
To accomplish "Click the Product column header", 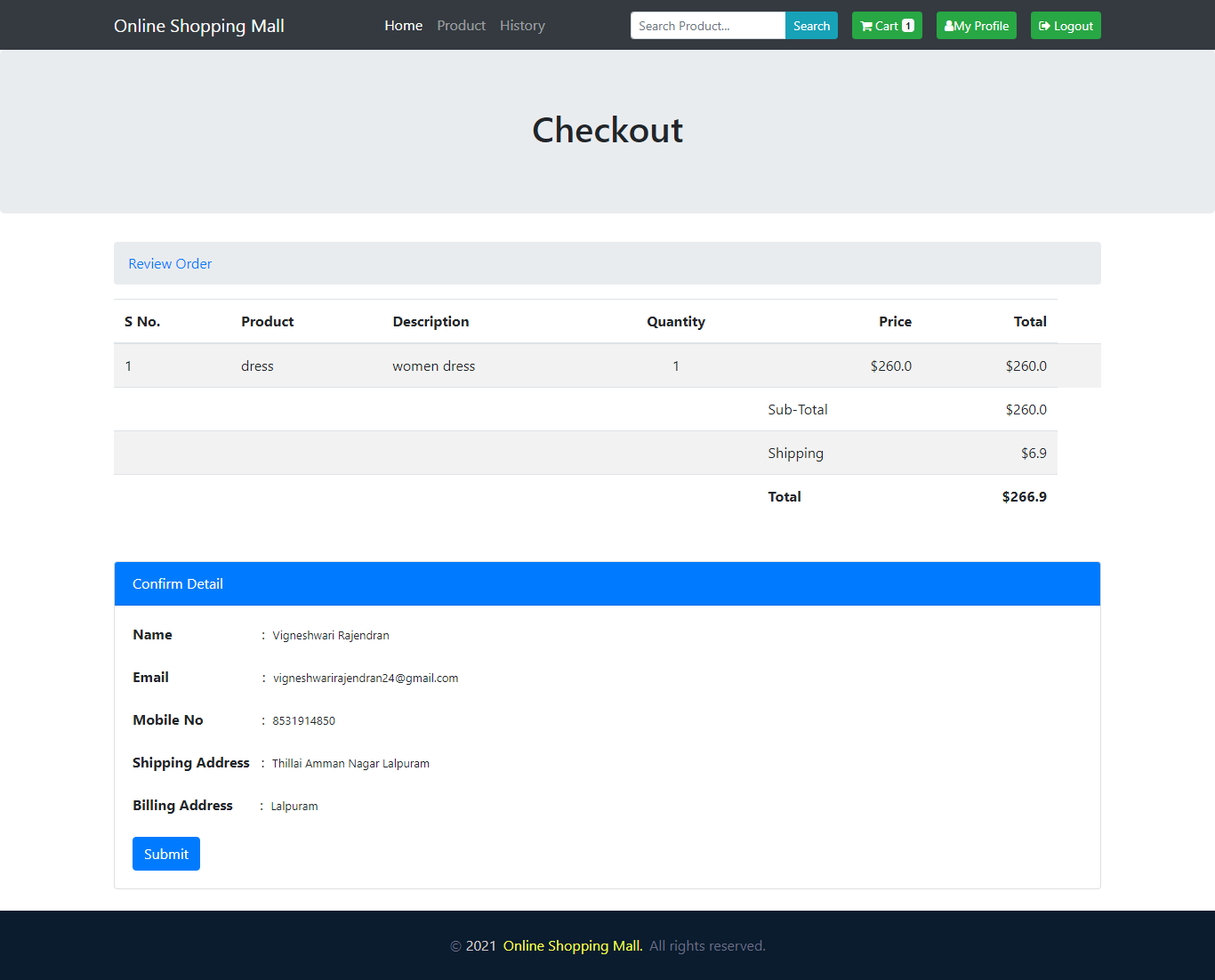I will [x=267, y=321].
